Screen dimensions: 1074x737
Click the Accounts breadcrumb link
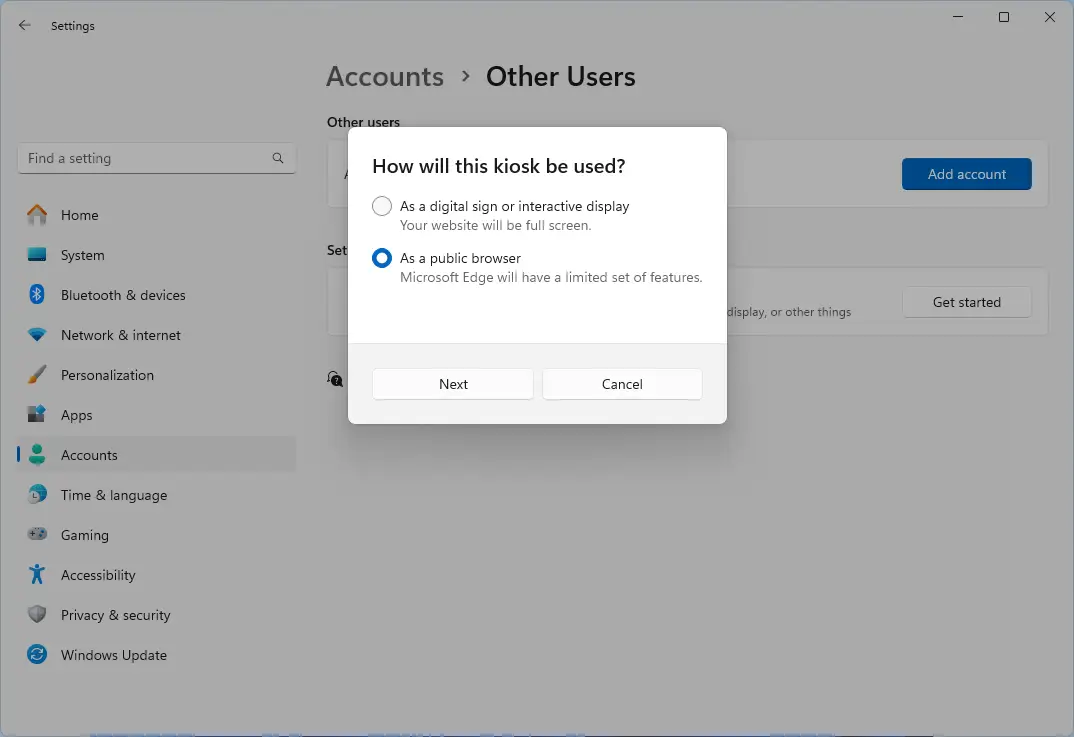click(x=385, y=77)
